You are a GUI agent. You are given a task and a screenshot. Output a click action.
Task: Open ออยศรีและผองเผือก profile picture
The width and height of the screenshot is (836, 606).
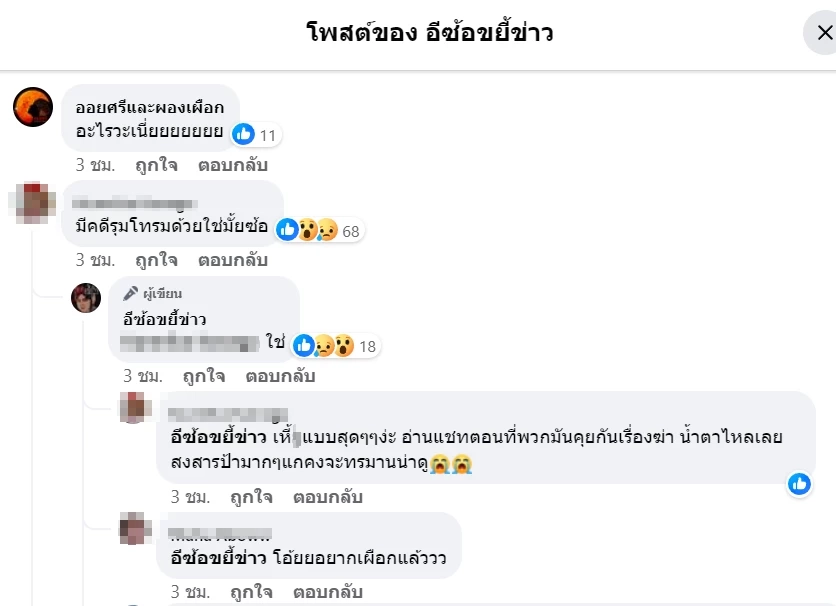pyautogui.click(x=32, y=107)
